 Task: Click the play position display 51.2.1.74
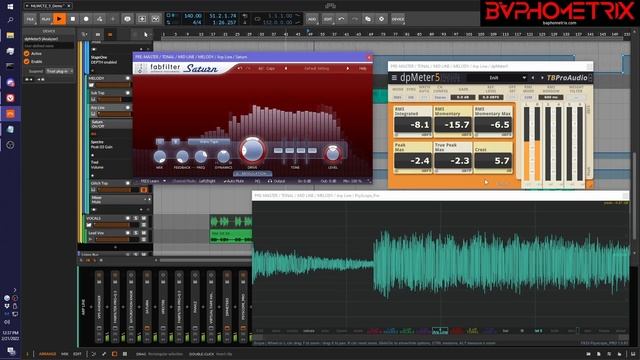(x=223, y=16)
